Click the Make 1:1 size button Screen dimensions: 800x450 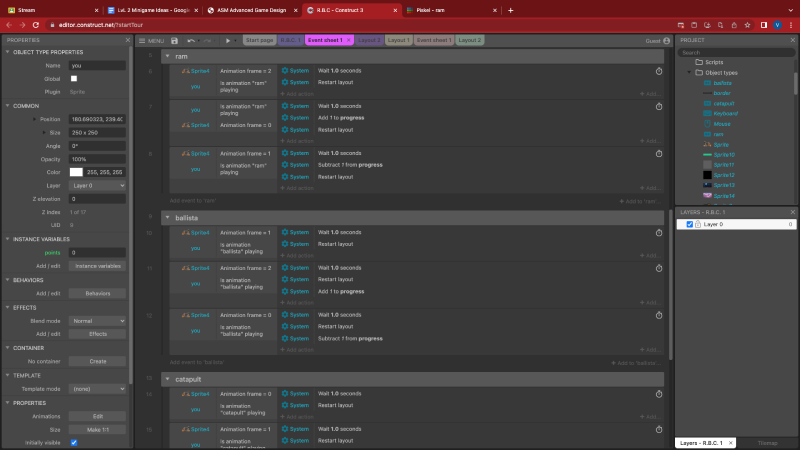[x=97, y=428]
